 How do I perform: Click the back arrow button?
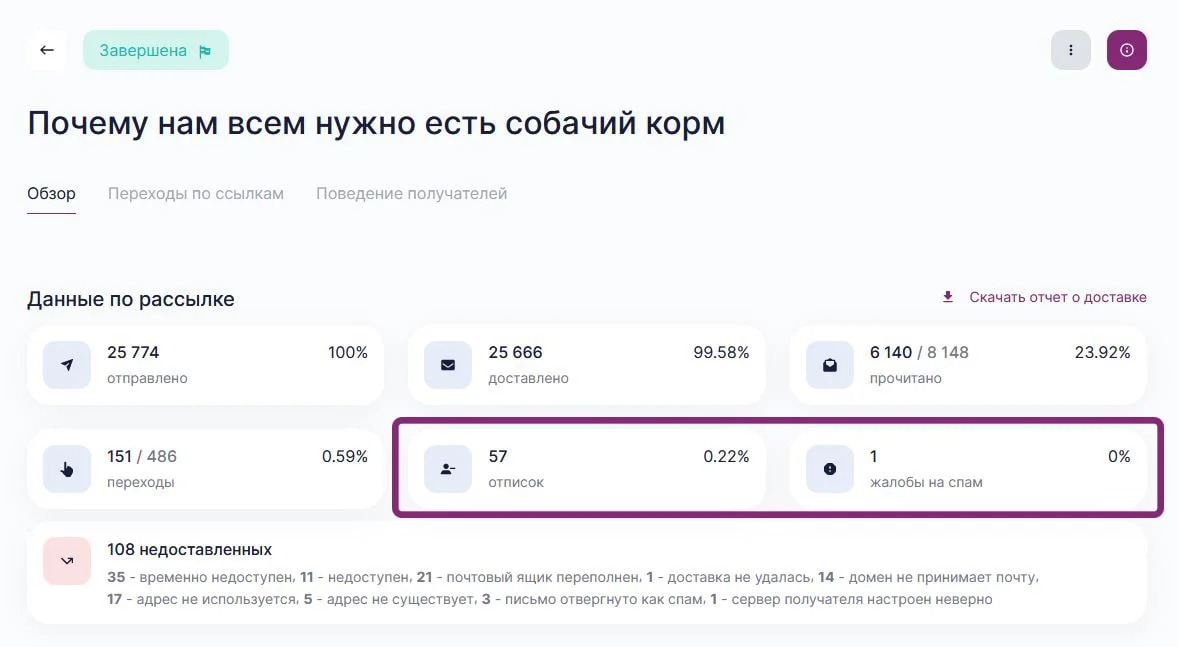pos(47,50)
